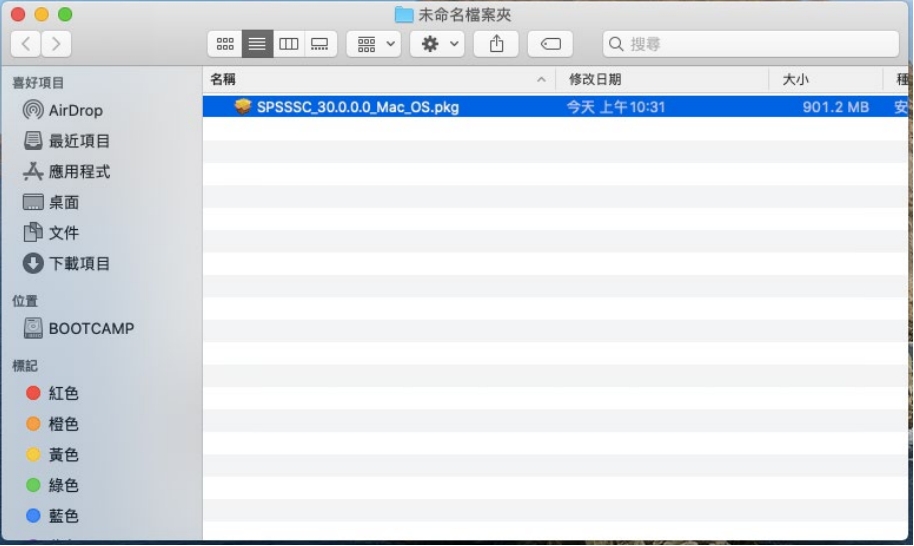
Task: Click the file size 901.2 MB
Action: tap(835, 107)
